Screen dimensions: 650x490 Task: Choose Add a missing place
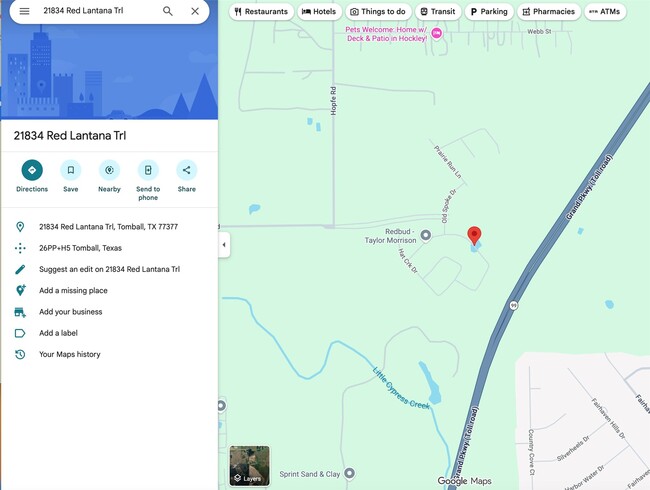pyautogui.click(x=73, y=291)
